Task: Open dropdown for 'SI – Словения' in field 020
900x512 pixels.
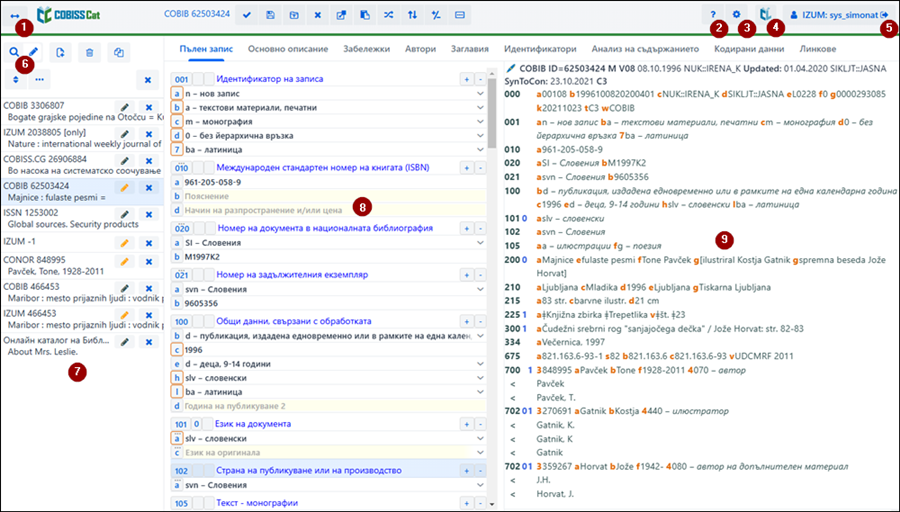Action: tap(480, 243)
